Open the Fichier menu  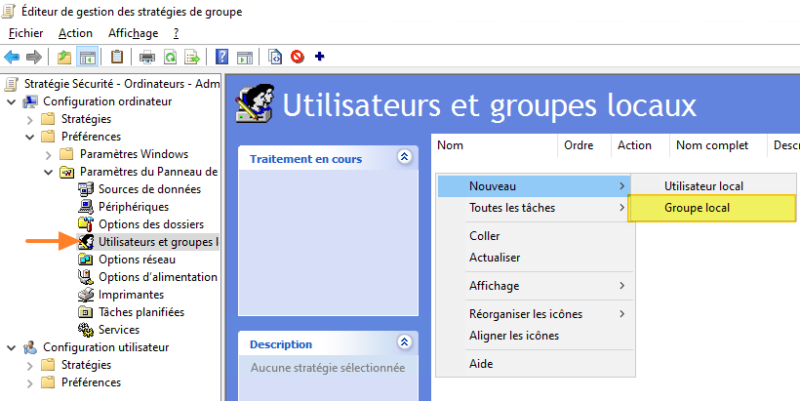pos(26,33)
